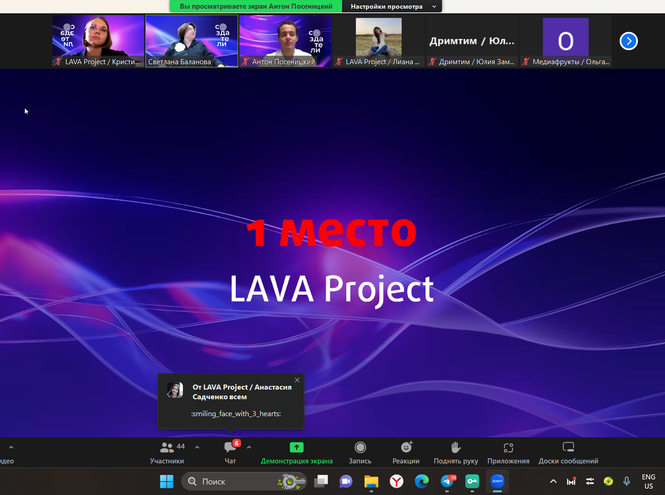Select Светлана Баланова video thumbnail
The height and width of the screenshot is (495, 665).
tap(192, 41)
